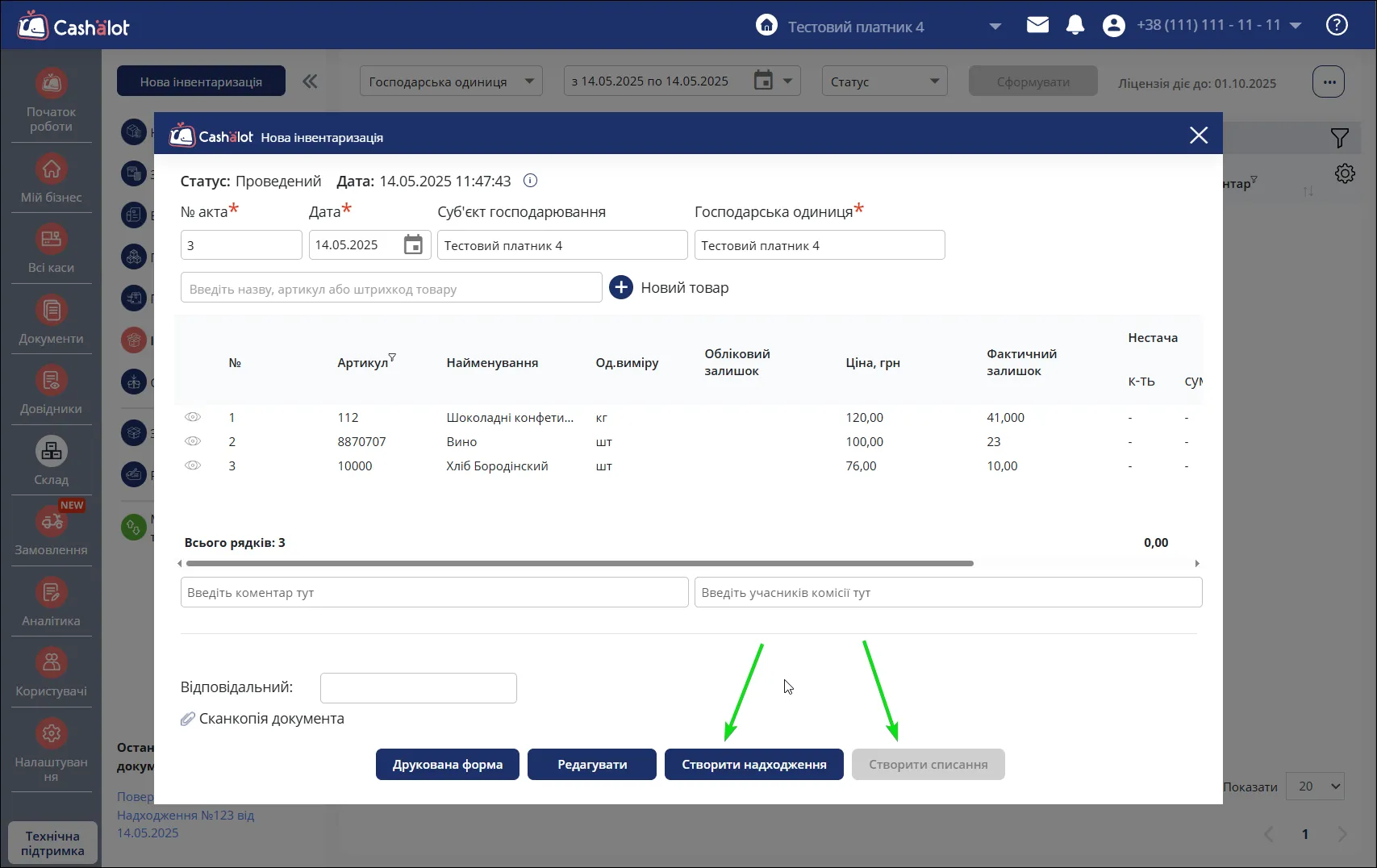
Task: Click the three-dots more options button
Action: [x=1329, y=81]
